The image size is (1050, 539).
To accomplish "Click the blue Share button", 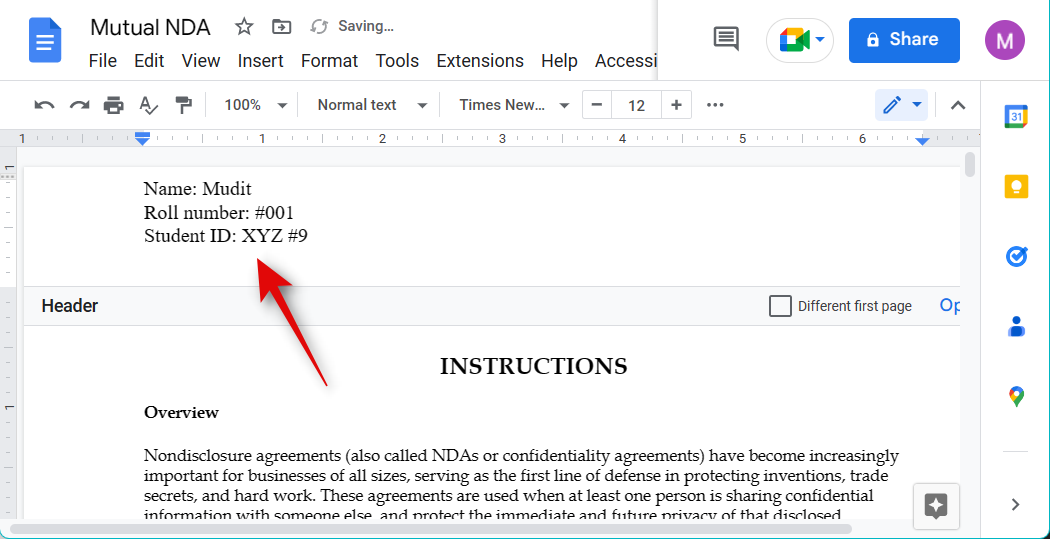I will point(903,40).
